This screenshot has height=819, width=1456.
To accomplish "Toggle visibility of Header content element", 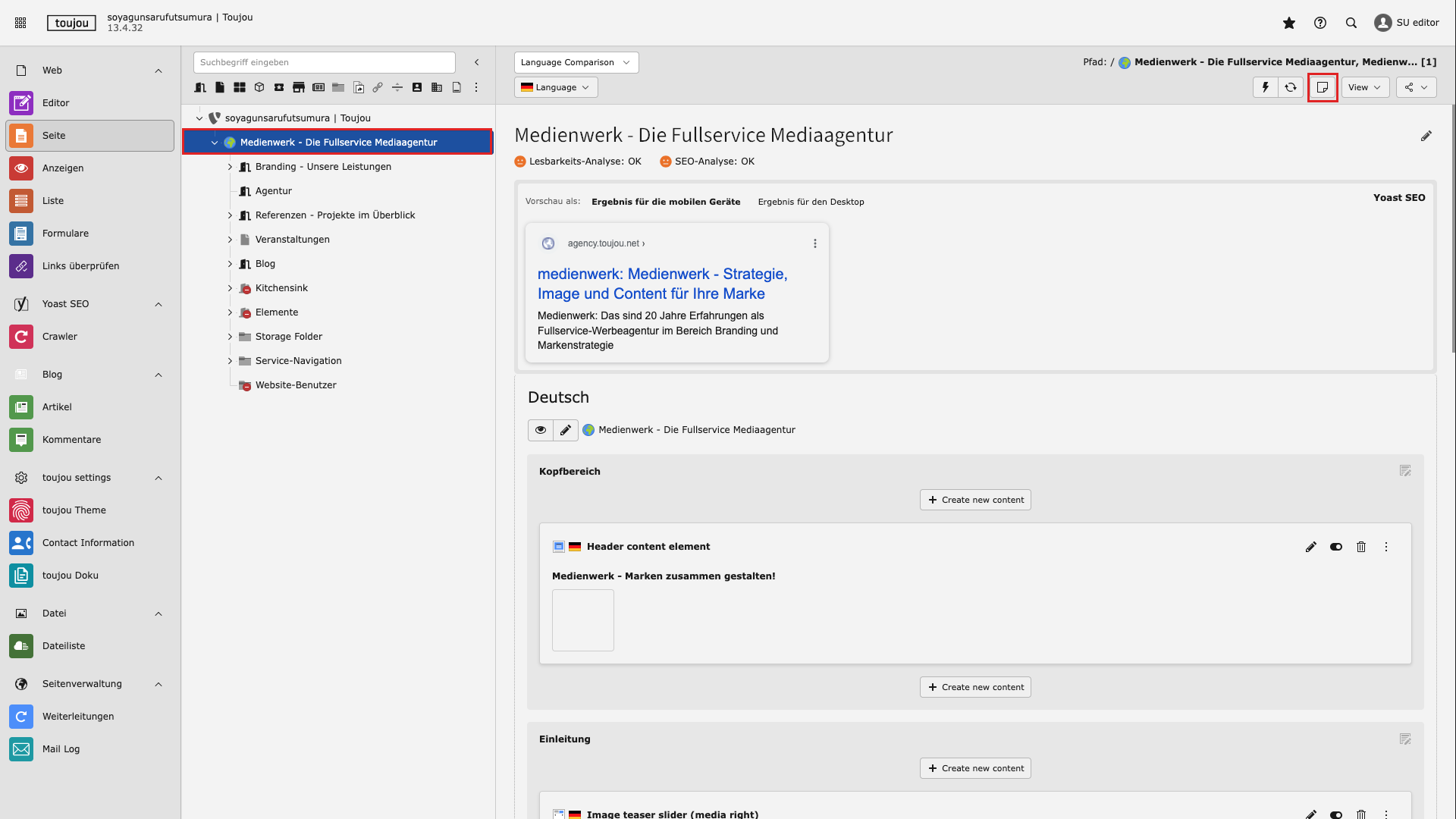I will [x=1336, y=547].
